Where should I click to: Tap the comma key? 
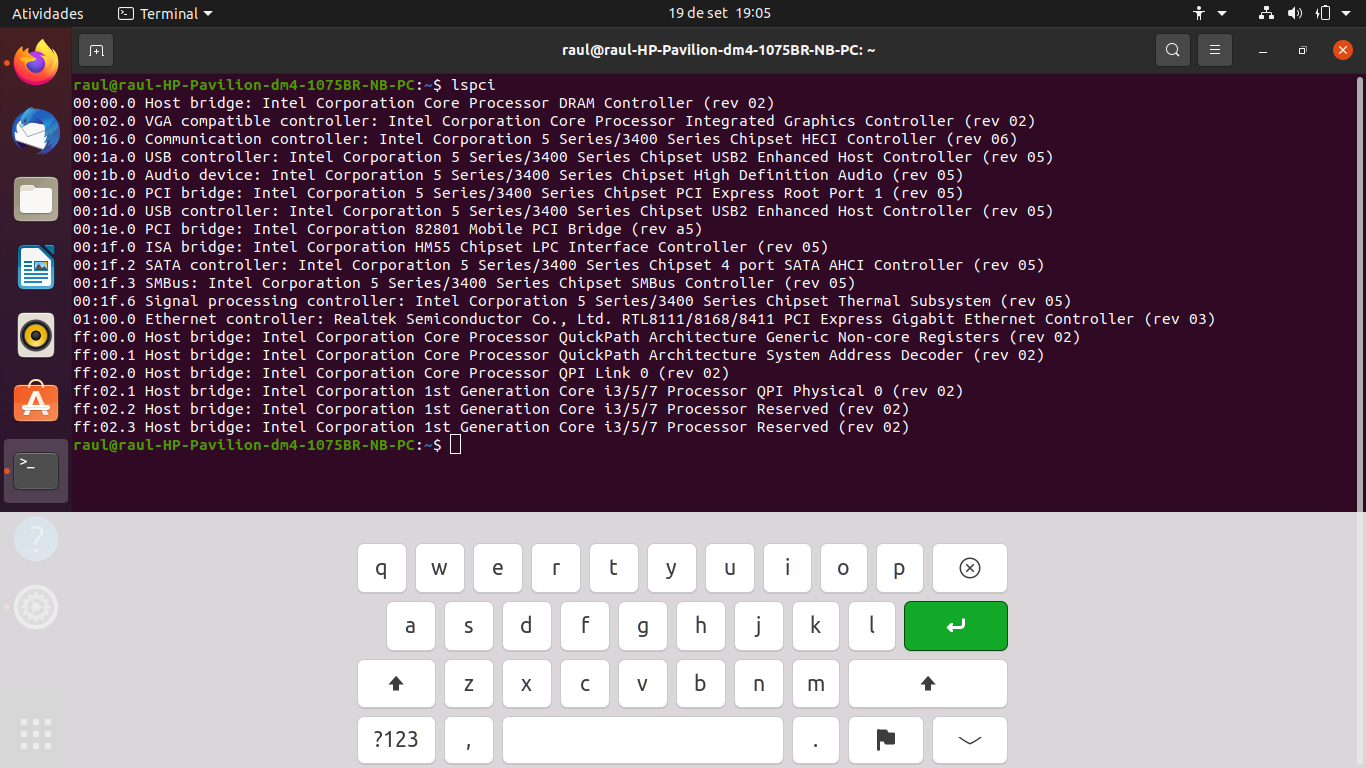click(x=468, y=741)
